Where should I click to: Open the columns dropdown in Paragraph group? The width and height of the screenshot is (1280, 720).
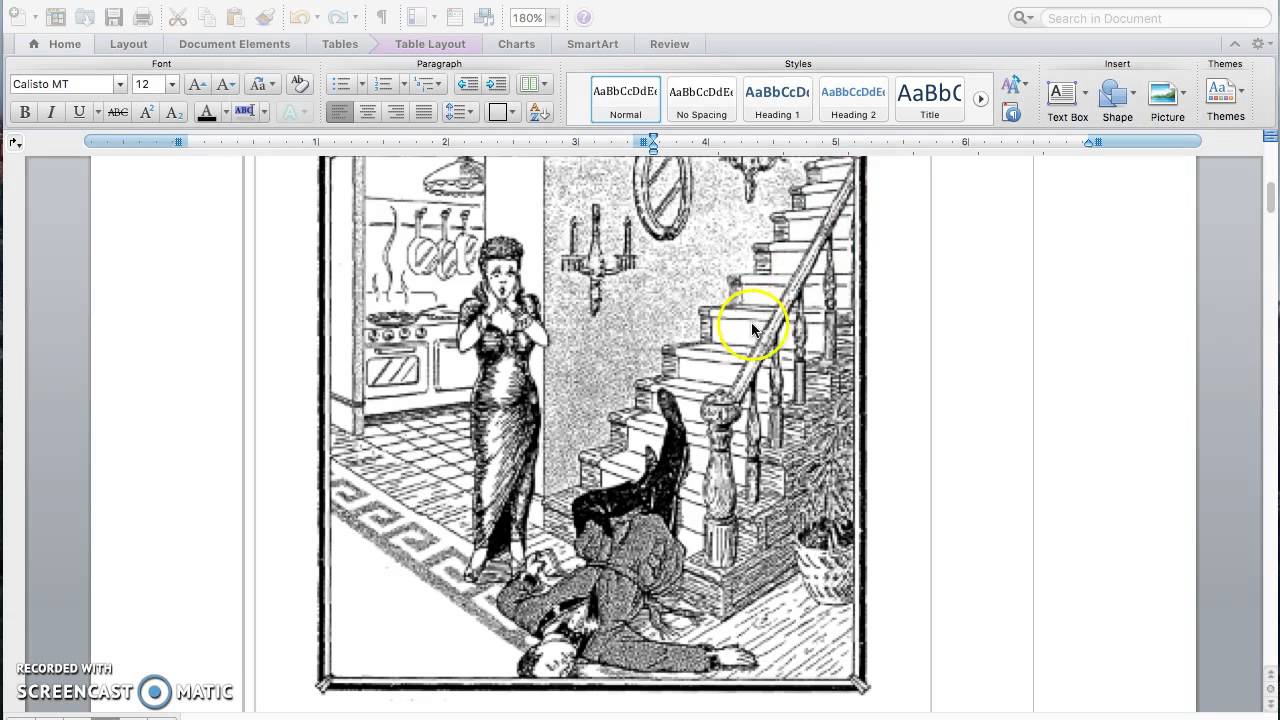534,84
